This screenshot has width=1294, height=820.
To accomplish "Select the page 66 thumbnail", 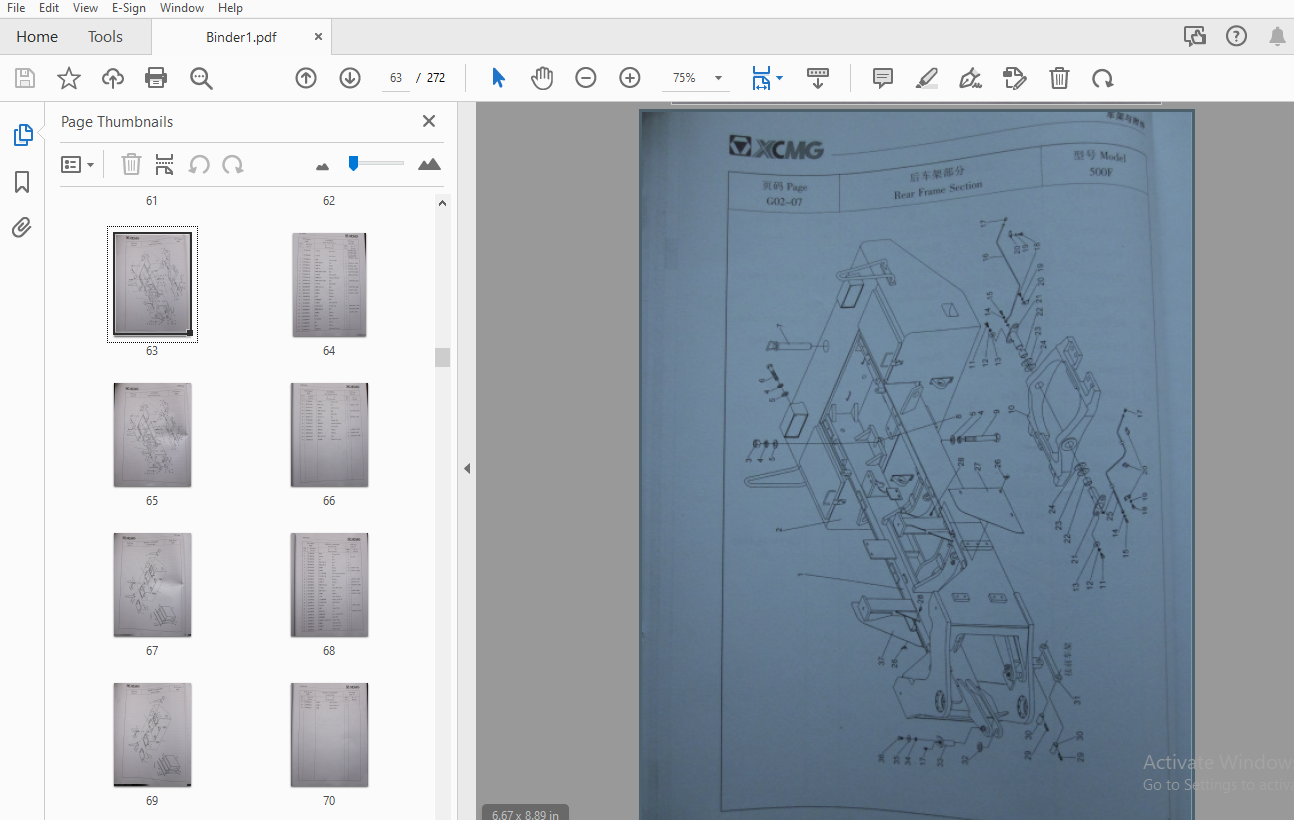I will 329,435.
